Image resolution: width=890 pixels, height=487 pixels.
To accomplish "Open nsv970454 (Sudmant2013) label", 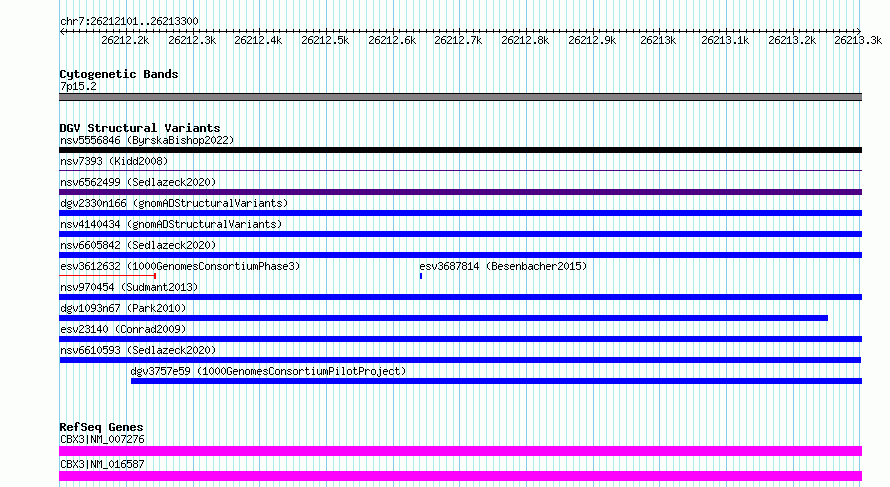I will [129, 287].
